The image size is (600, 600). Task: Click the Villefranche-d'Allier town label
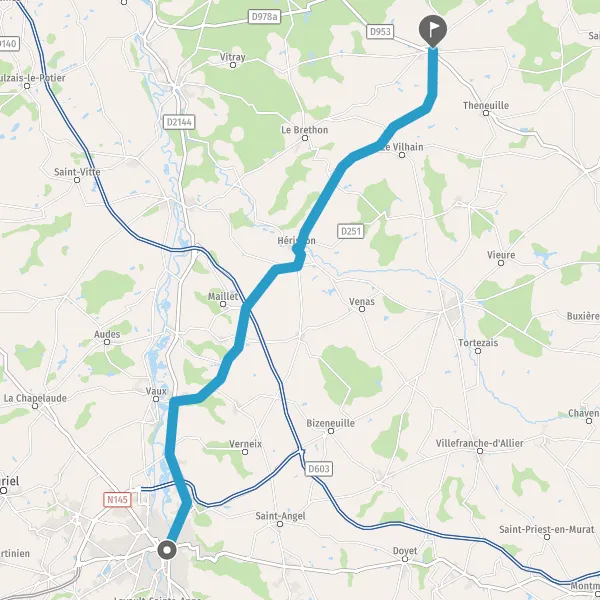click(479, 443)
